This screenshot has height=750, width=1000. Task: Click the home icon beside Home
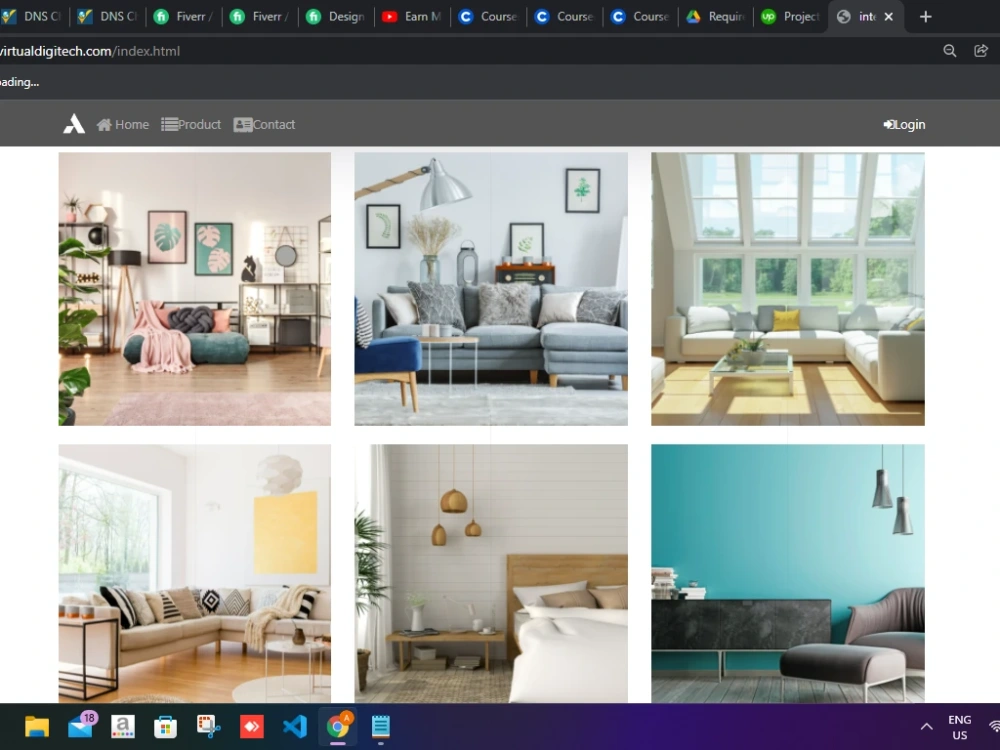104,124
